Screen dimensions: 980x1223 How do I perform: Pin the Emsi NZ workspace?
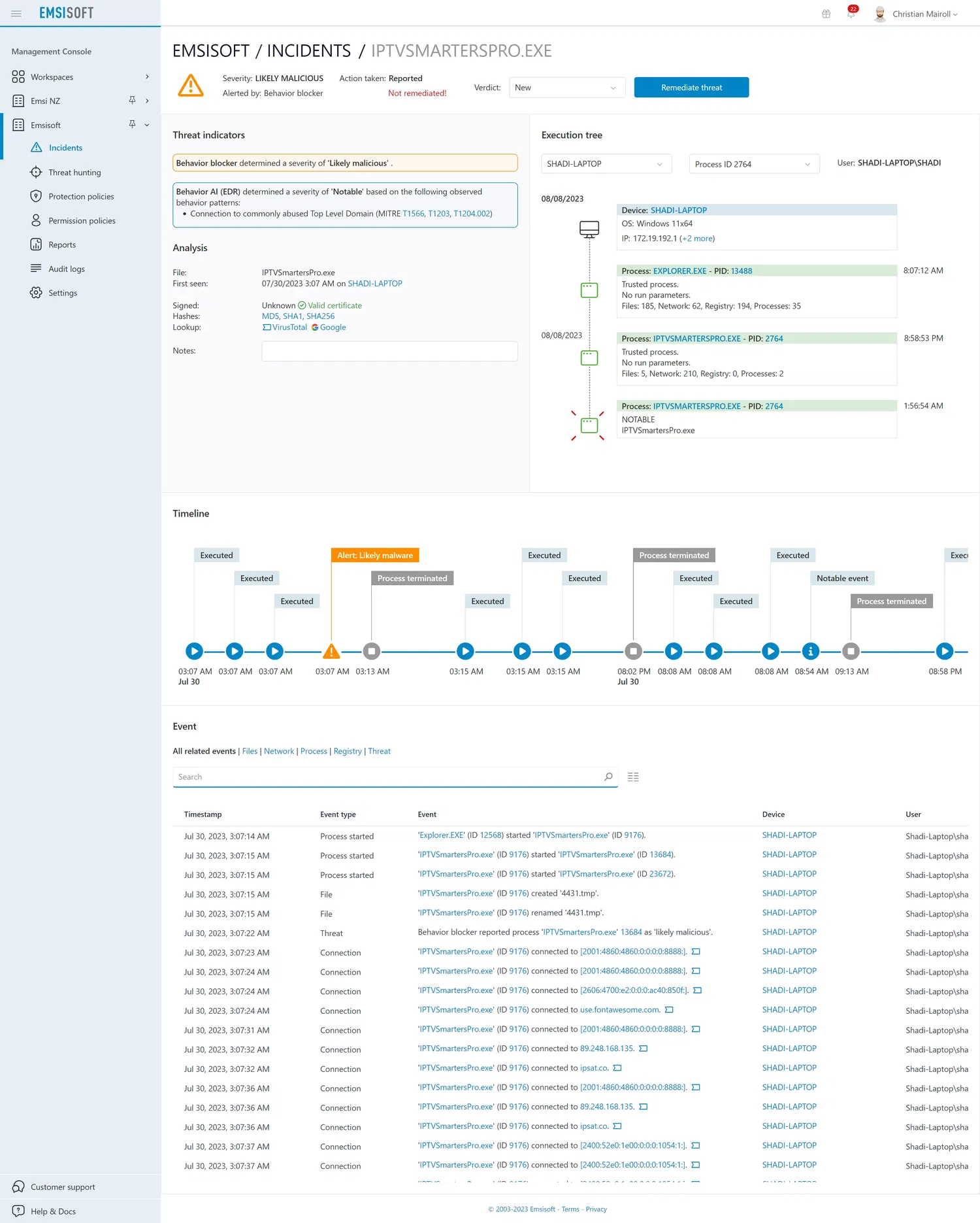[x=132, y=101]
